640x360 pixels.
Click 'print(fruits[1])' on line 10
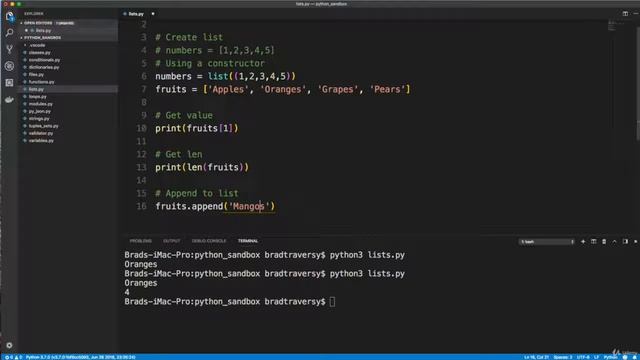[196, 128]
